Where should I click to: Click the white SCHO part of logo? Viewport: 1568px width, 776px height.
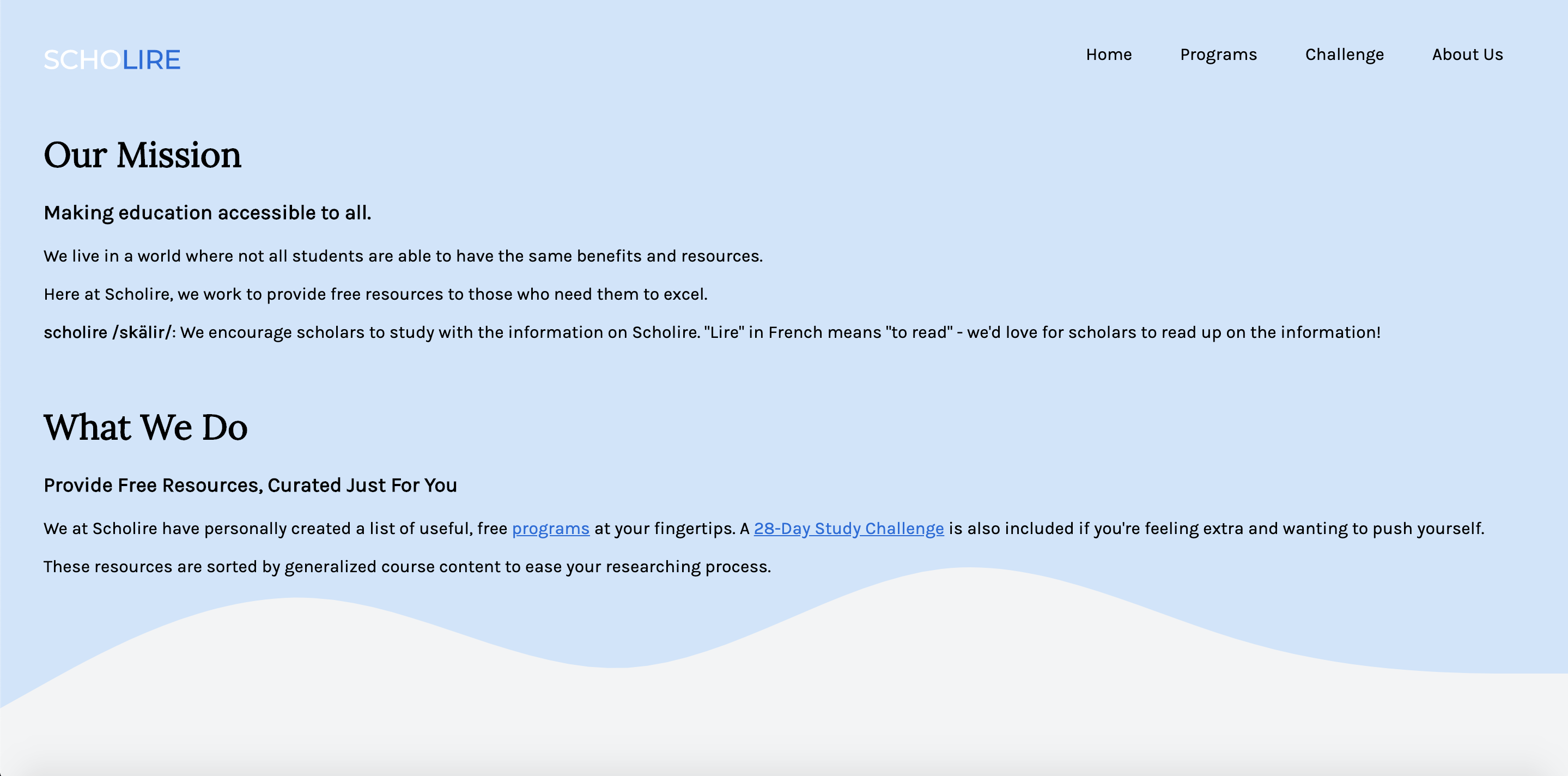[x=82, y=59]
